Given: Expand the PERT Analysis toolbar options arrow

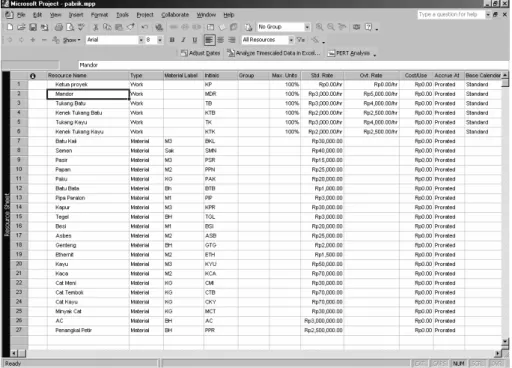Looking at the screenshot, I should [x=375, y=54].
